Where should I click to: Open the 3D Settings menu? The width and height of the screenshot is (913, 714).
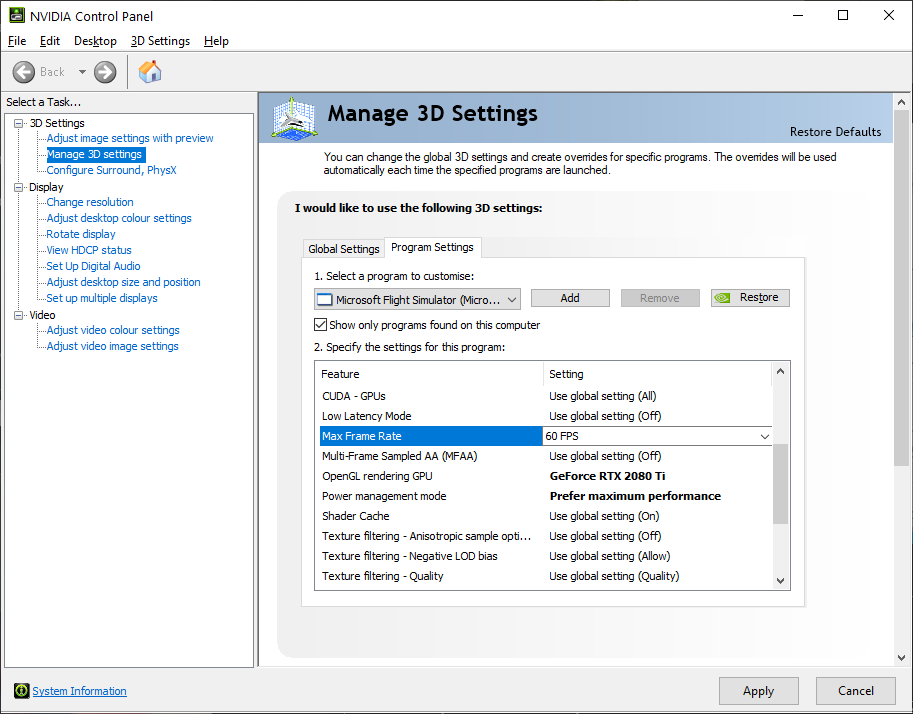coord(160,41)
